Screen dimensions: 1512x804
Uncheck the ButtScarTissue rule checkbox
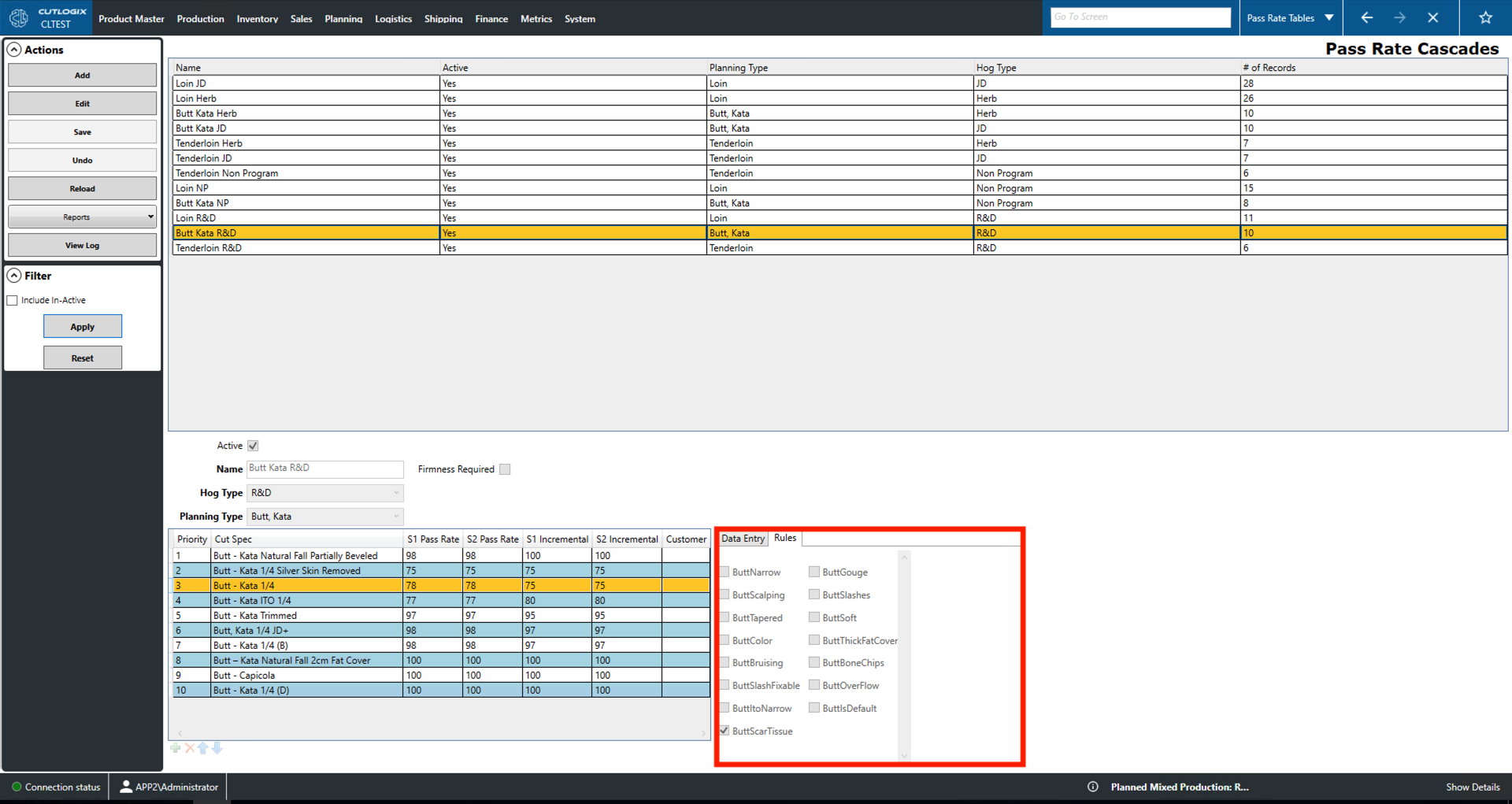pyautogui.click(x=724, y=731)
